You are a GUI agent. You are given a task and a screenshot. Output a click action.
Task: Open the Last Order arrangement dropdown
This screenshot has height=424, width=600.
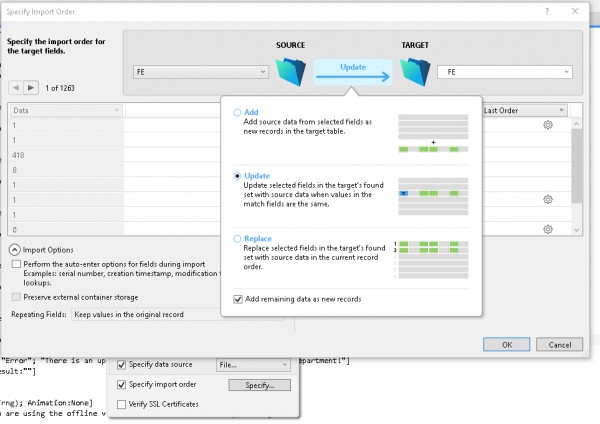pyautogui.click(x=525, y=110)
